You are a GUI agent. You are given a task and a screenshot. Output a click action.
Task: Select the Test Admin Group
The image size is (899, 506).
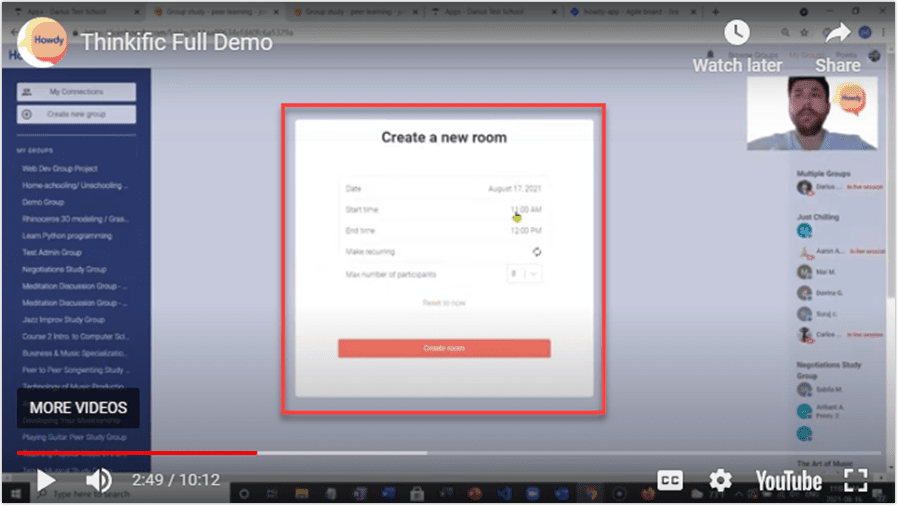(x=52, y=252)
